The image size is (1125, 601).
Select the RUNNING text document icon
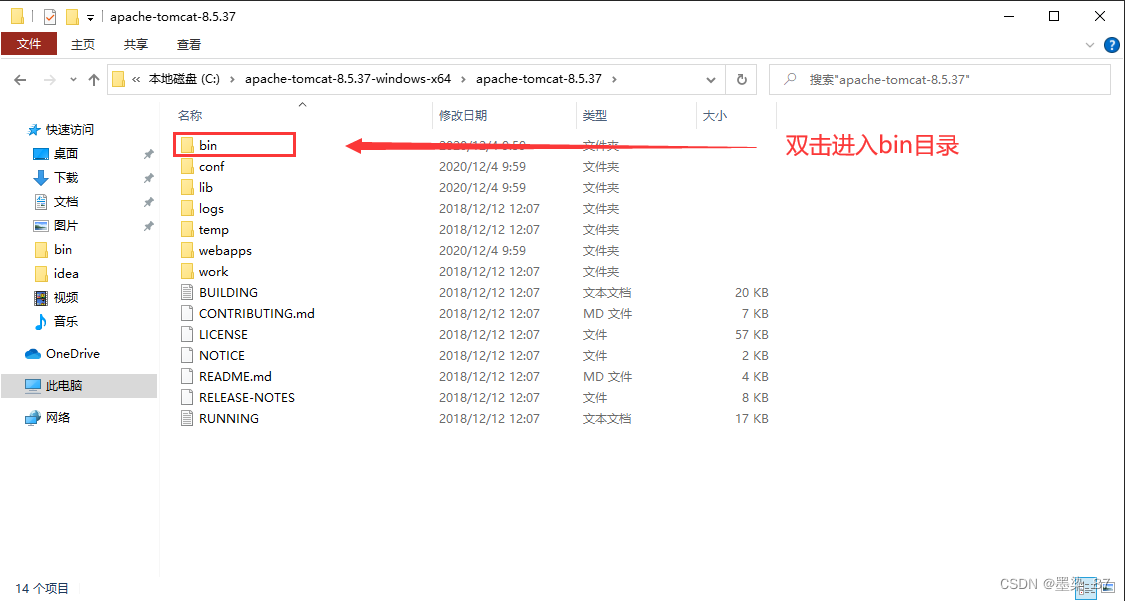coord(187,418)
